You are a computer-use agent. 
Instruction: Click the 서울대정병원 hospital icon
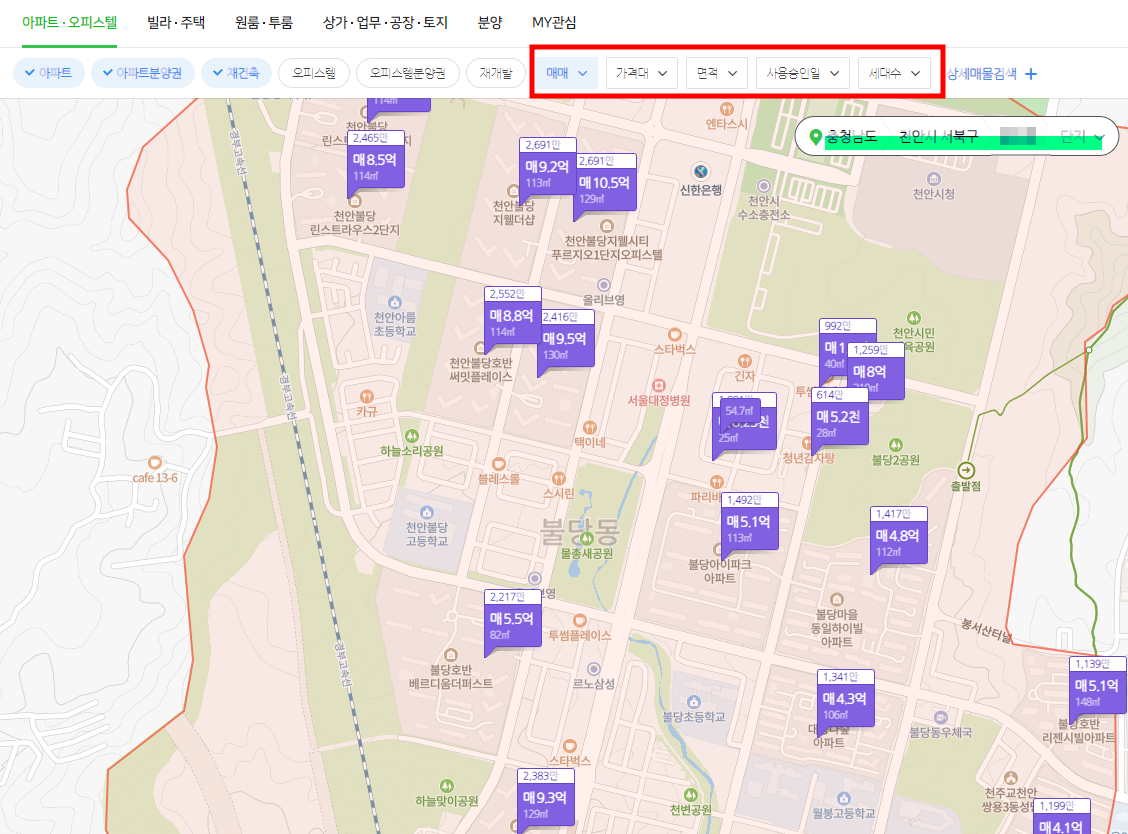click(658, 386)
